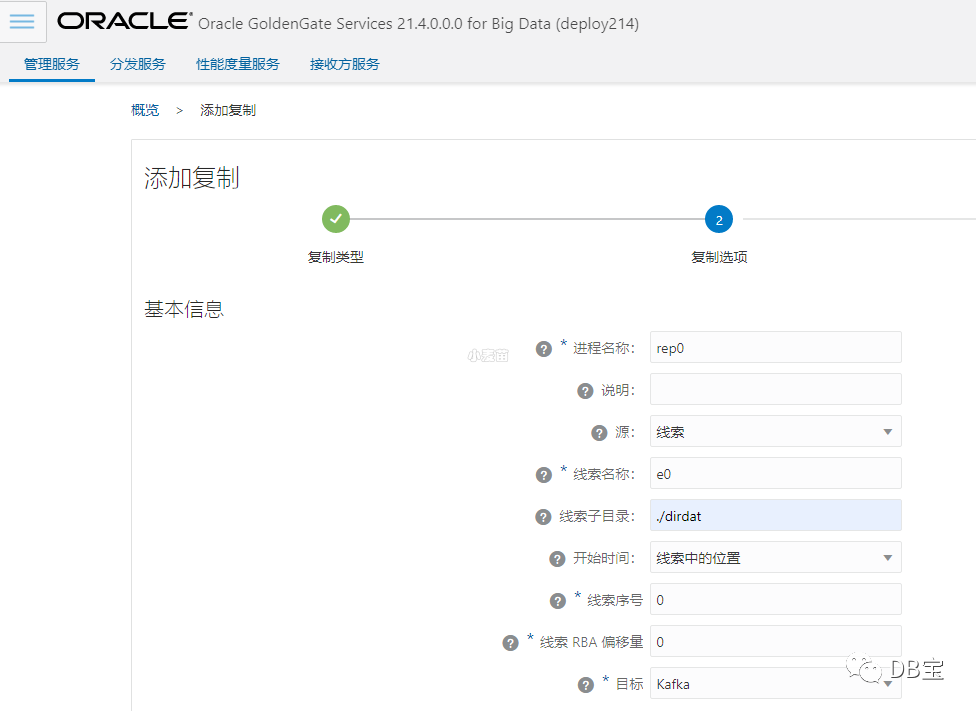This screenshot has height=711, width=976.
Task: Show help for 线索子目录 field
Action: [543, 517]
